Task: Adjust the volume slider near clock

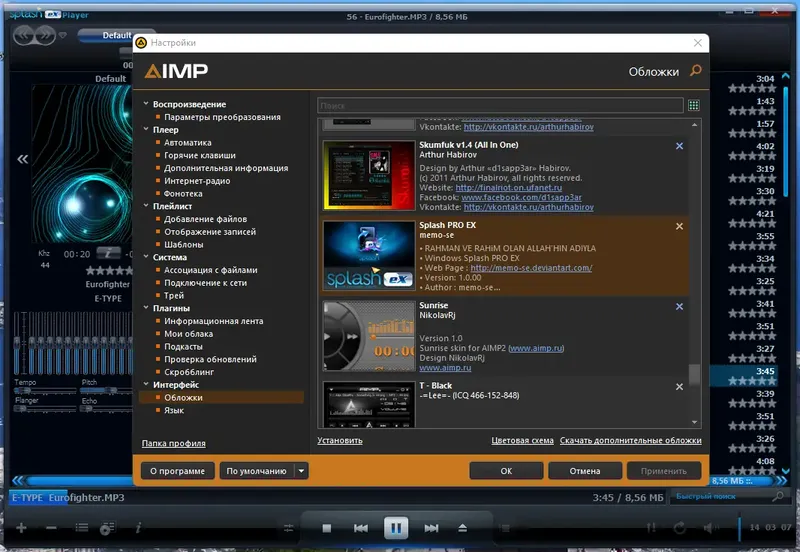Action: (739, 528)
